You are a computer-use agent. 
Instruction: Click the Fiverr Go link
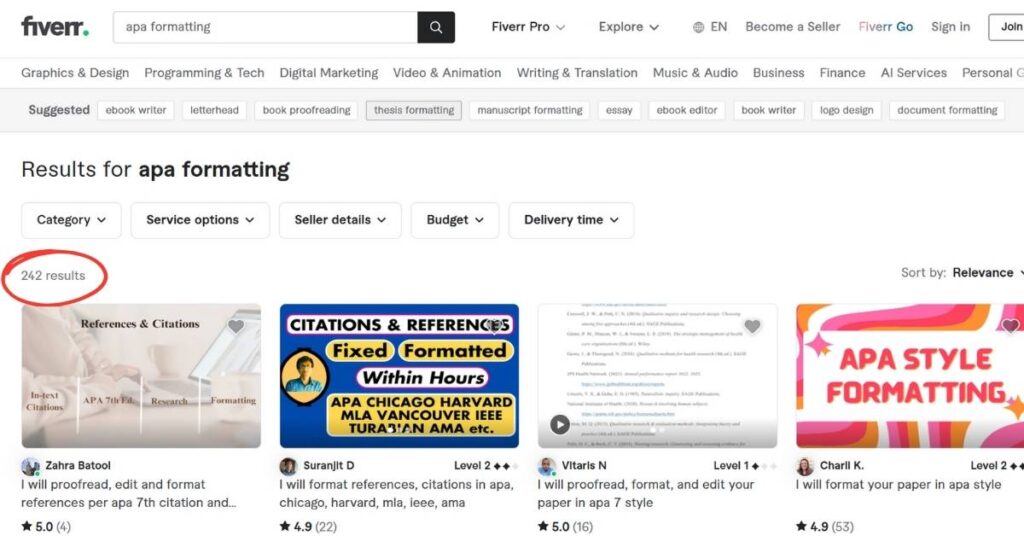tap(886, 27)
